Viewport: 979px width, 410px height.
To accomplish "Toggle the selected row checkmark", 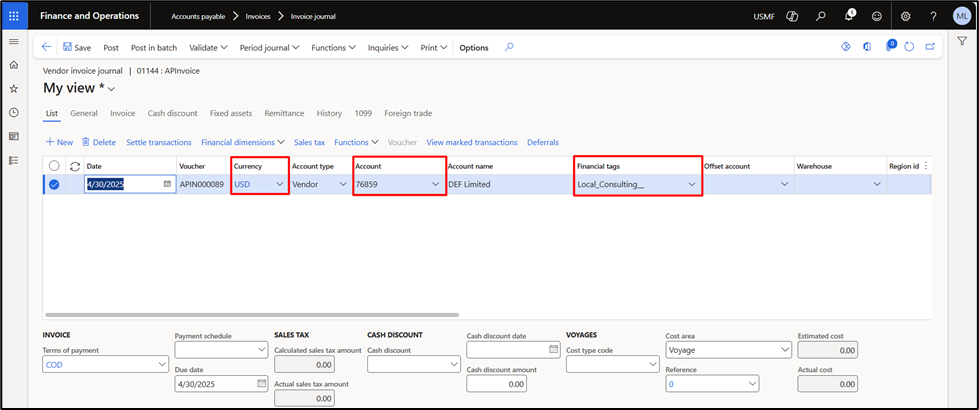I will 54,184.
